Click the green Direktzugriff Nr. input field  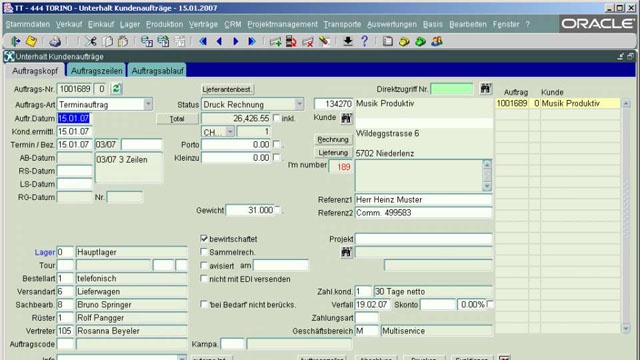452,89
